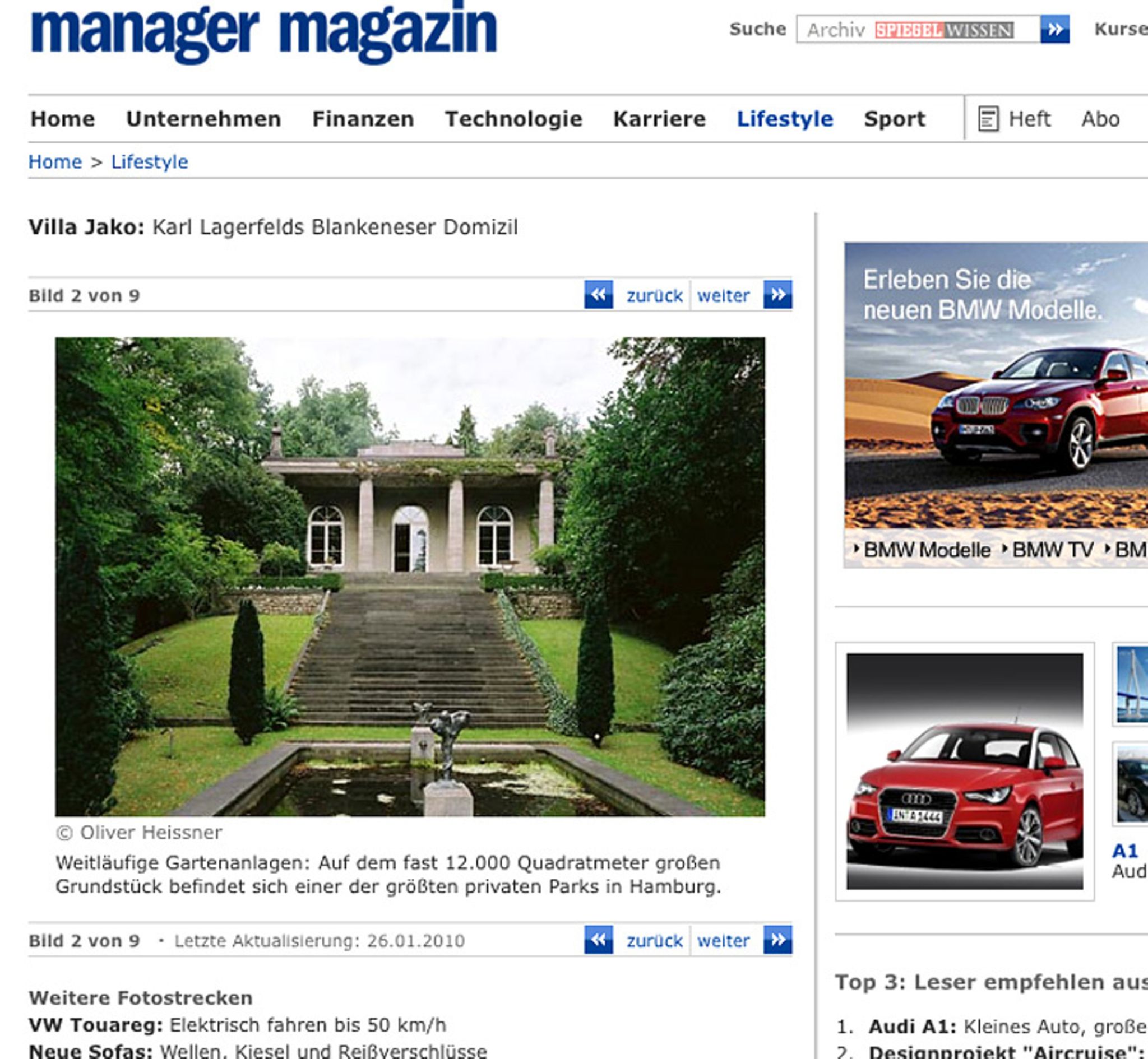Click the top next-image double arrow icon
The width and height of the screenshot is (1148, 1059).
pyautogui.click(x=777, y=295)
